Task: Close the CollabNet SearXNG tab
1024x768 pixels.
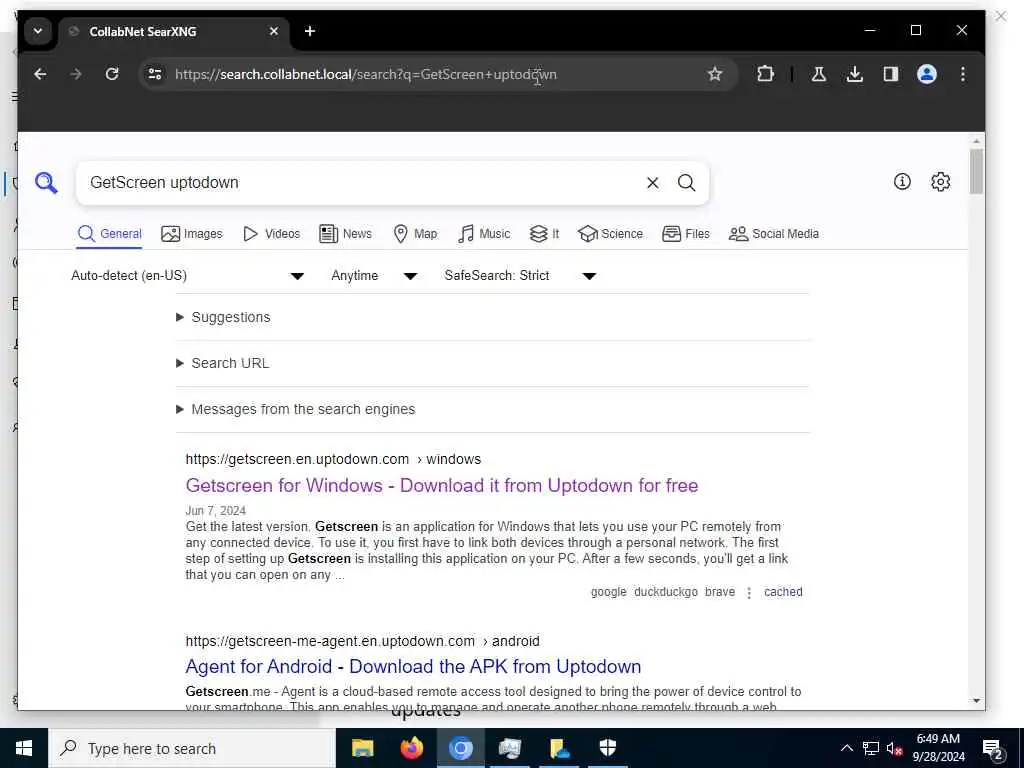Action: pyautogui.click(x=274, y=31)
